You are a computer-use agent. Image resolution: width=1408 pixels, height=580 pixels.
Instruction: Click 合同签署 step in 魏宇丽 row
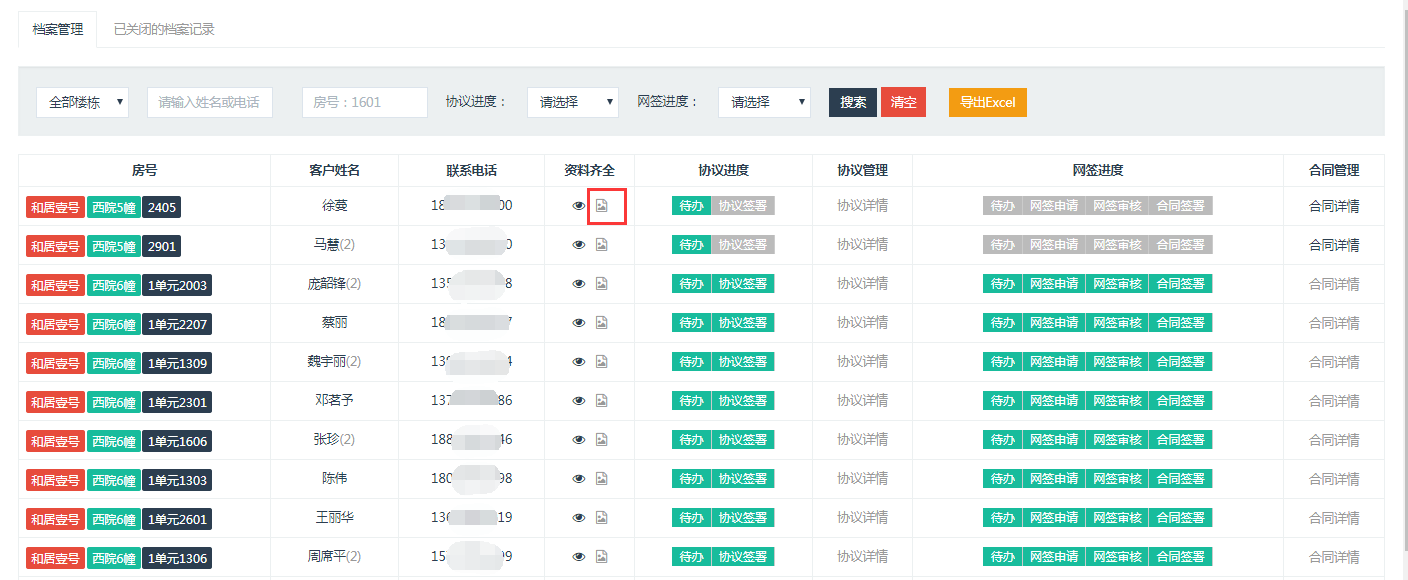[1180, 362]
